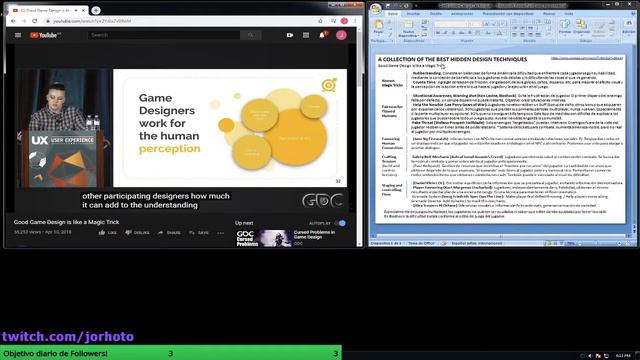Toggle Strikethrough (abc) in the Fuente group
Viewport: 640px width, 360px height.
[x=461, y=33]
